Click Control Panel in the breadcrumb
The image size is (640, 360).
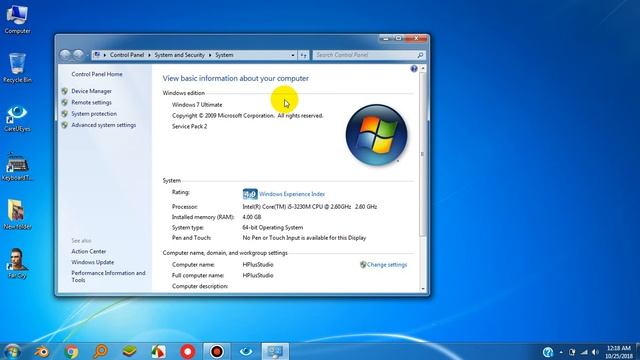(127, 55)
